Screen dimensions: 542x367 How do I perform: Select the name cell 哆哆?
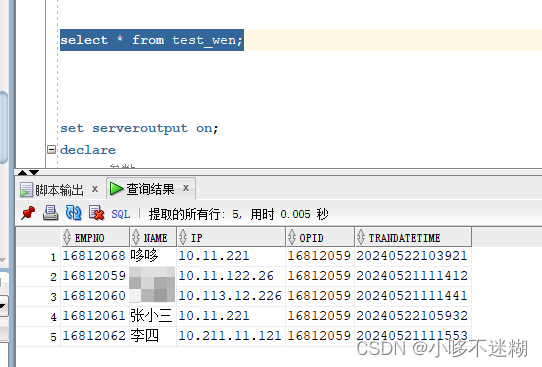point(153,256)
